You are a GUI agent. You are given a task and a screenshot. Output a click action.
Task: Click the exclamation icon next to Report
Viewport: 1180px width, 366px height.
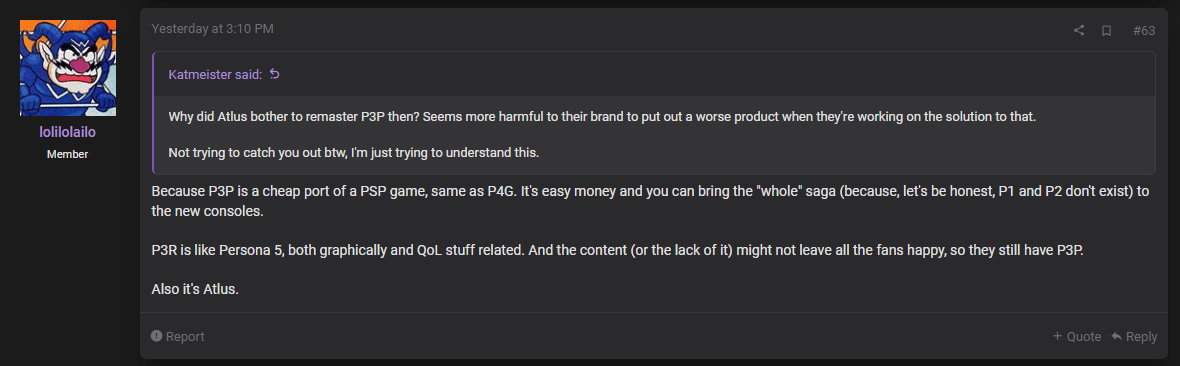tap(157, 336)
